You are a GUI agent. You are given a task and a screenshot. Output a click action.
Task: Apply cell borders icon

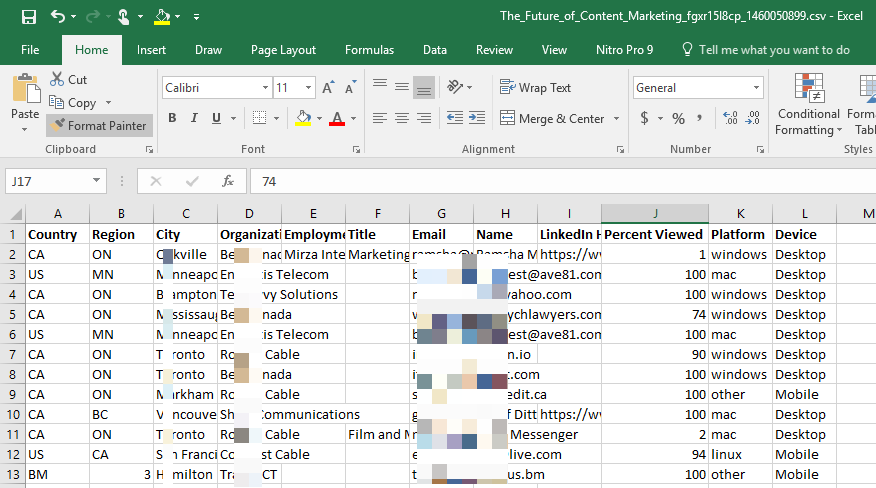pyautogui.click(x=259, y=118)
